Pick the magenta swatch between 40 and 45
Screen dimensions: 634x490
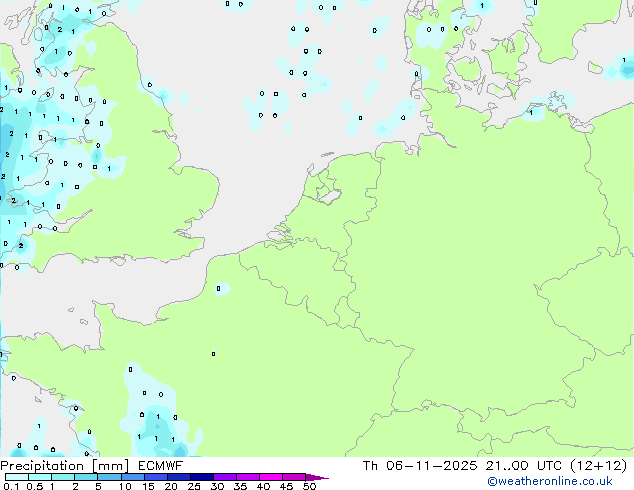pos(271,477)
